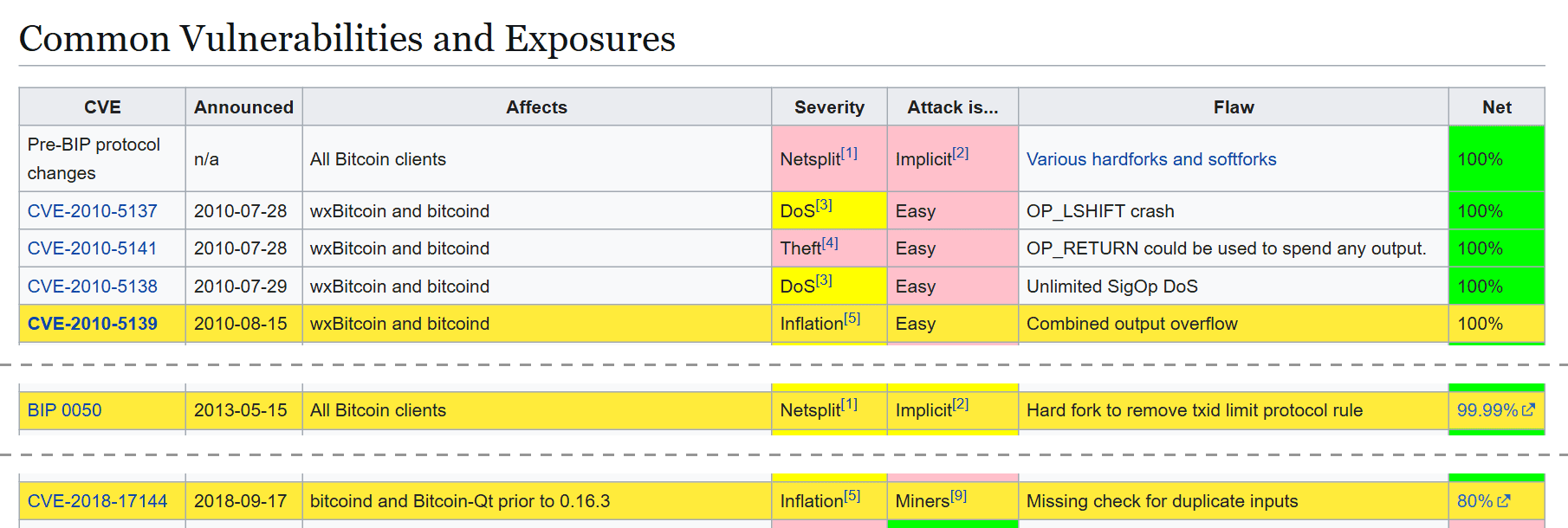Click 'Hard fork to remove txid limit' cell
The width and height of the screenshot is (1568, 528).
[1234, 410]
